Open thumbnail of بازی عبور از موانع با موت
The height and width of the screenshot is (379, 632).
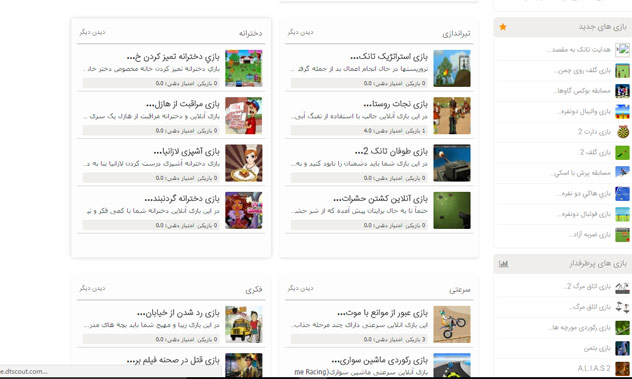pos(452,324)
